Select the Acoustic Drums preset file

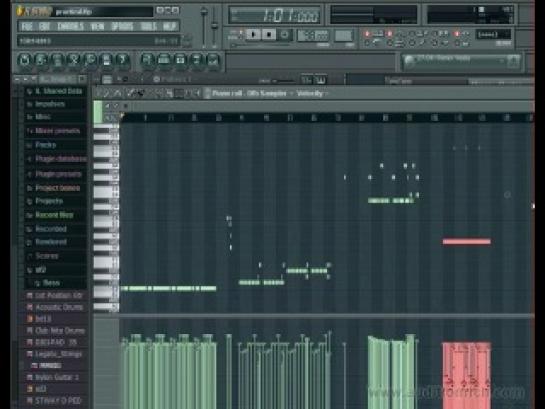tap(56, 307)
